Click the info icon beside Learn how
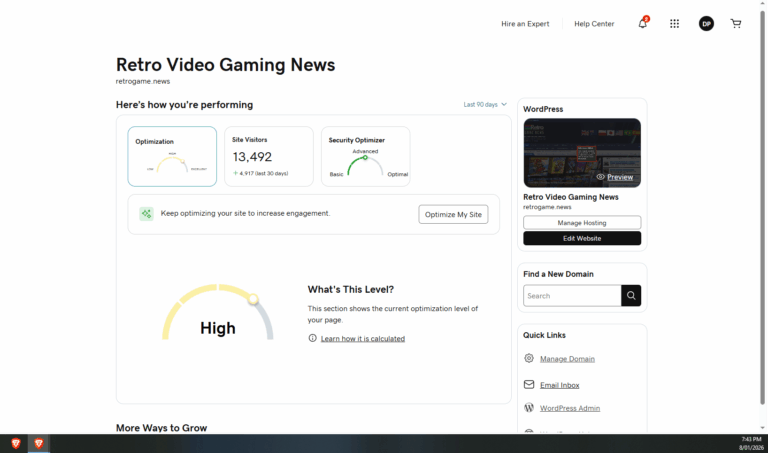 pos(313,339)
